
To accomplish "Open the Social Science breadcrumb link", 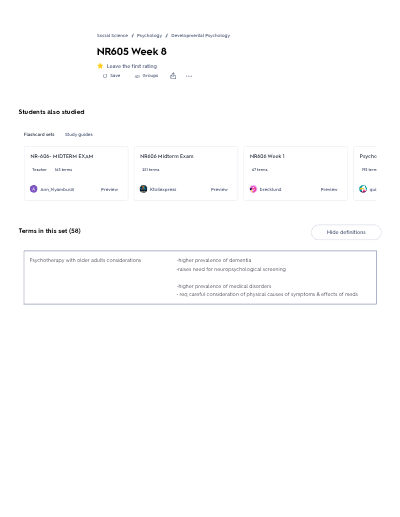I will (112, 35).
